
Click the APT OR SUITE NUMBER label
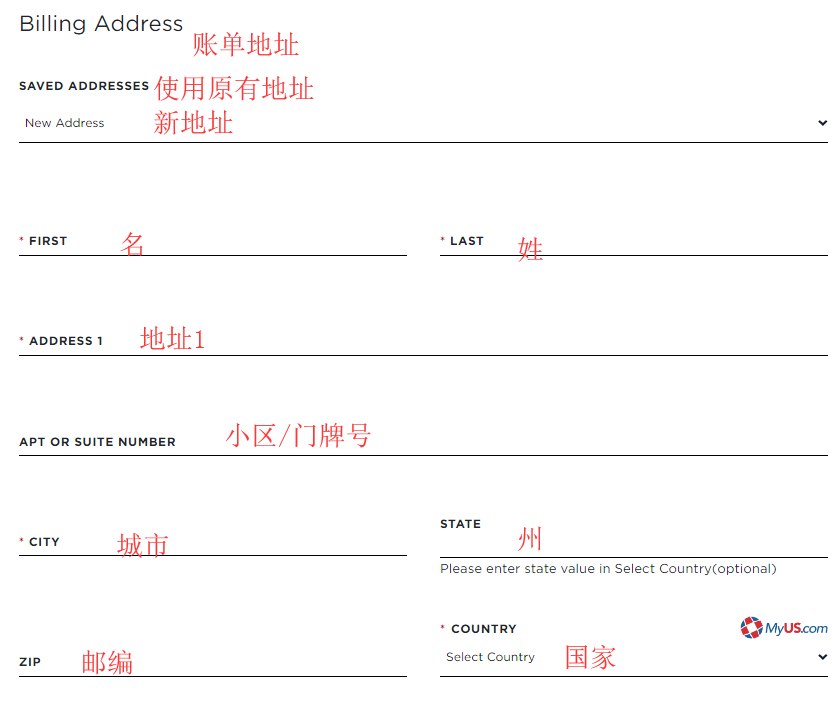click(x=97, y=442)
